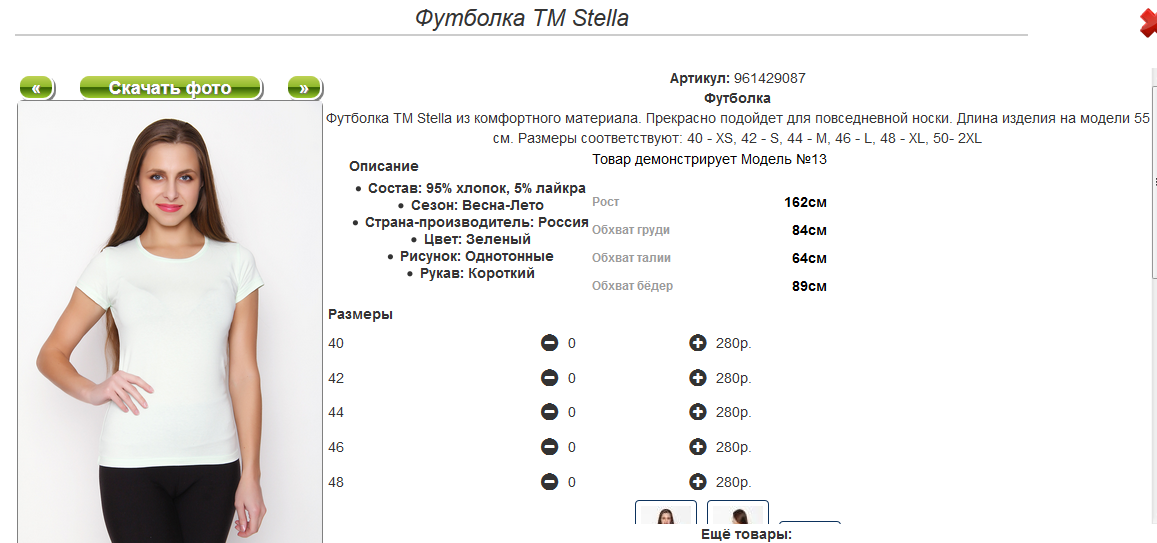Click the Скачать фото button
This screenshot has height=543, width=1157.
pos(170,88)
